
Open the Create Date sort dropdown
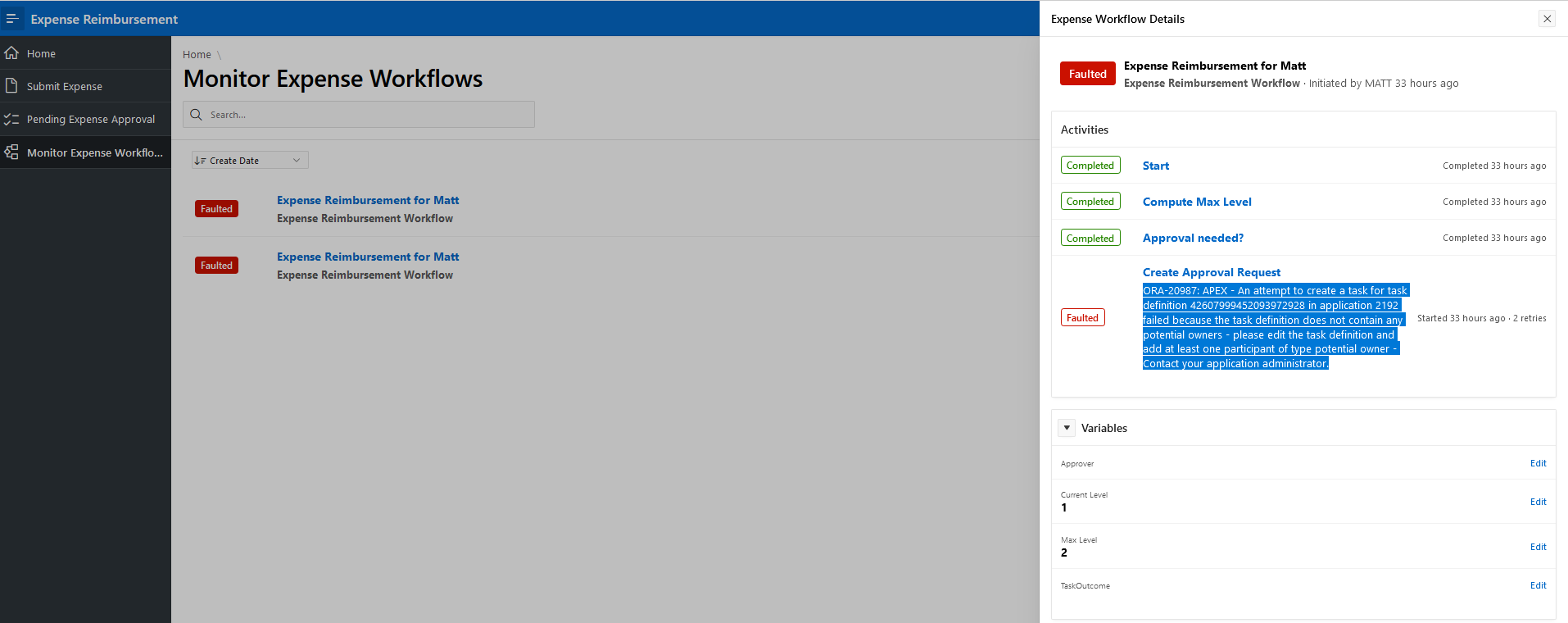tap(250, 161)
